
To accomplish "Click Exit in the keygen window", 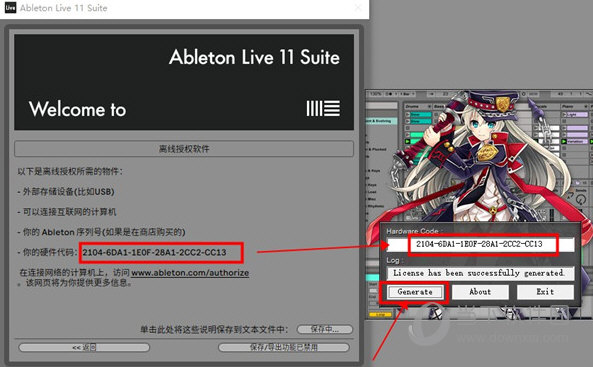I will (x=545, y=292).
